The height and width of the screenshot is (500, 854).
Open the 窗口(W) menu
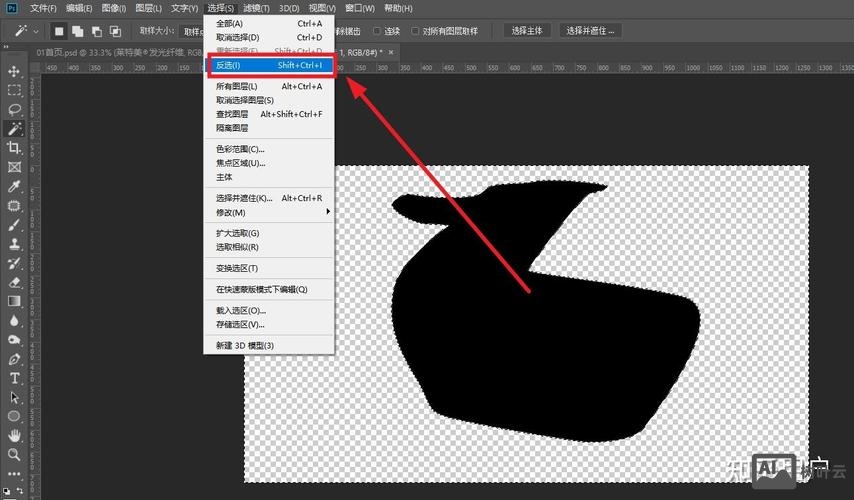point(359,8)
